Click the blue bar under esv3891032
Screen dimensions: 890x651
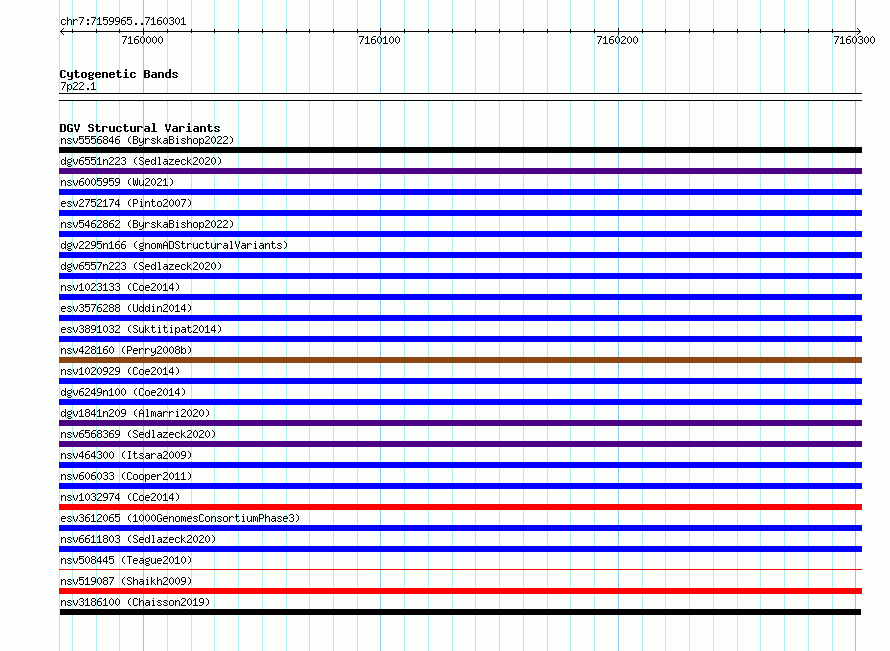pyautogui.click(x=460, y=339)
